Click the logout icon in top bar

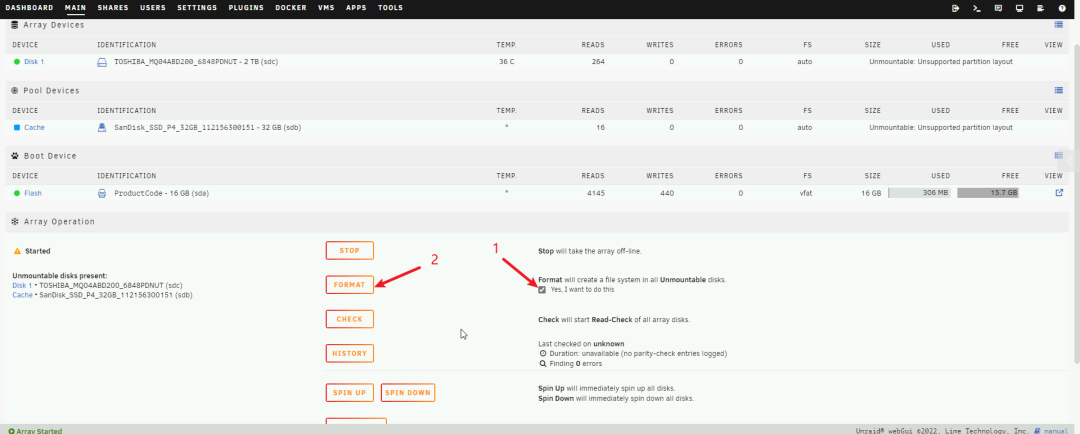coord(955,7)
